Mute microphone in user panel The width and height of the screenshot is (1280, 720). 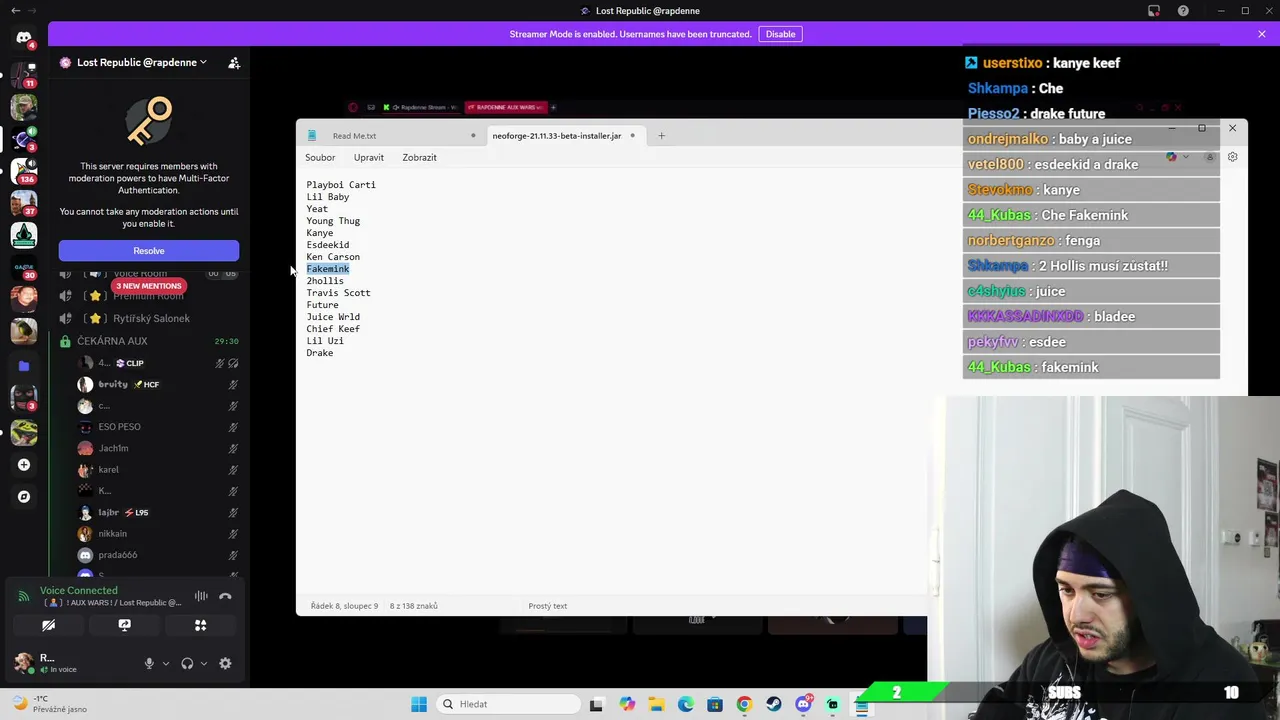pos(149,663)
